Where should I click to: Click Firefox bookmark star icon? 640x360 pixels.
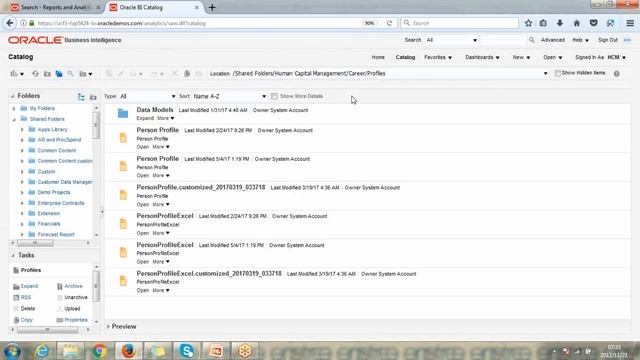[x=528, y=23]
